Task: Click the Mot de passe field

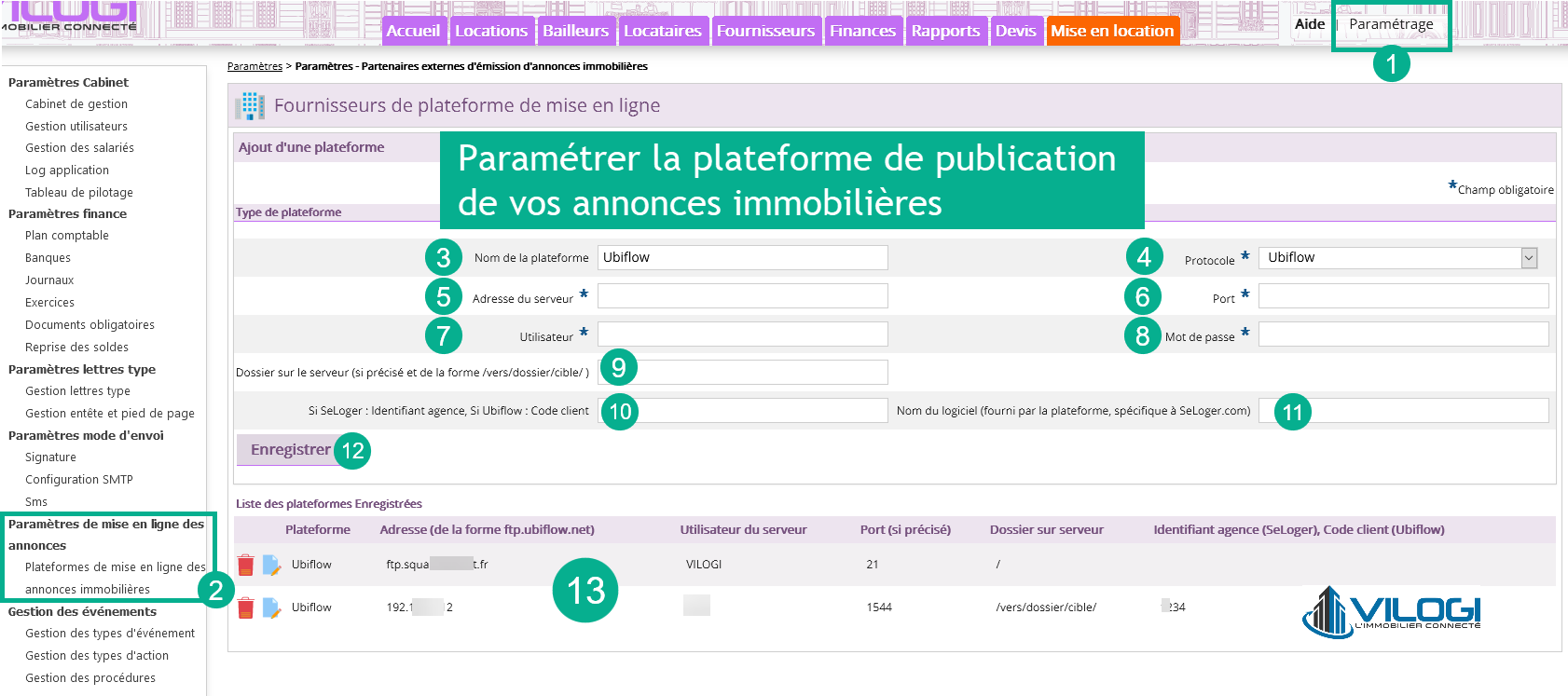Action: pyautogui.click(x=1403, y=334)
